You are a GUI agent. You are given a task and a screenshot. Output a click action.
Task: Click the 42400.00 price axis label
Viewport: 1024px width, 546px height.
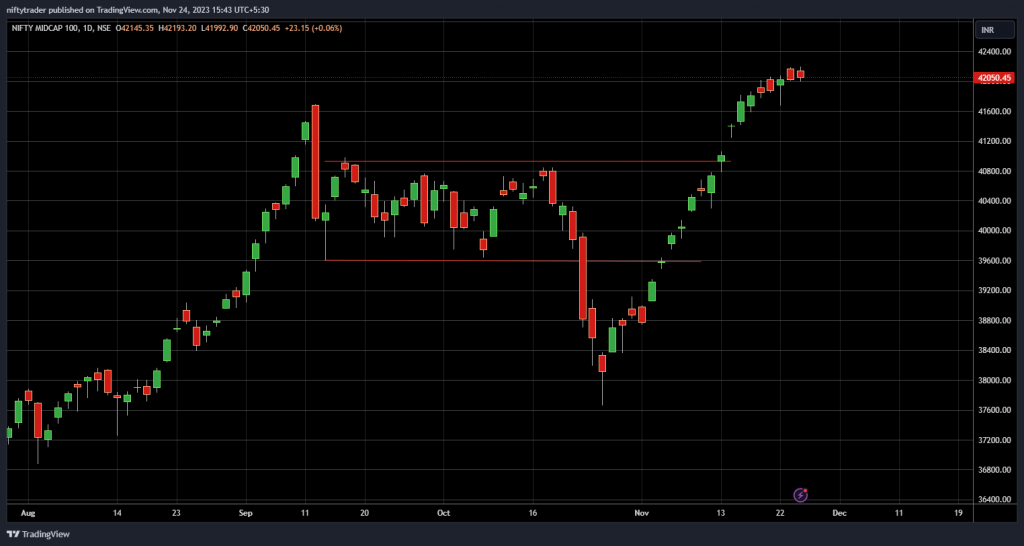click(995, 52)
